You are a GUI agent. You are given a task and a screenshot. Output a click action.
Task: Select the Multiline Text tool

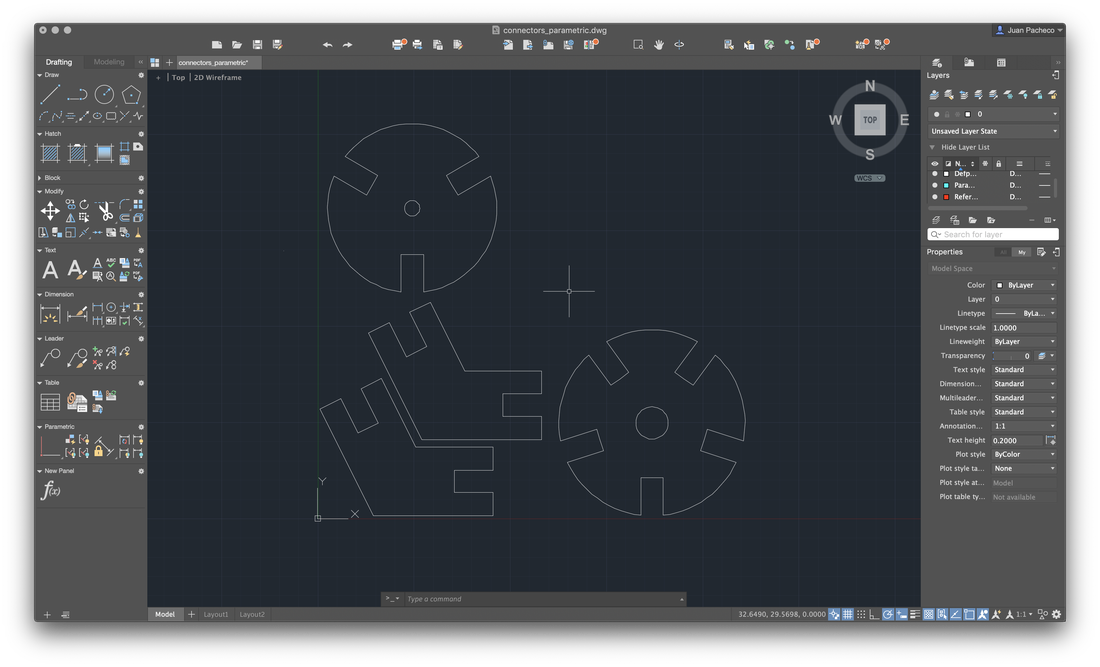tap(50, 269)
